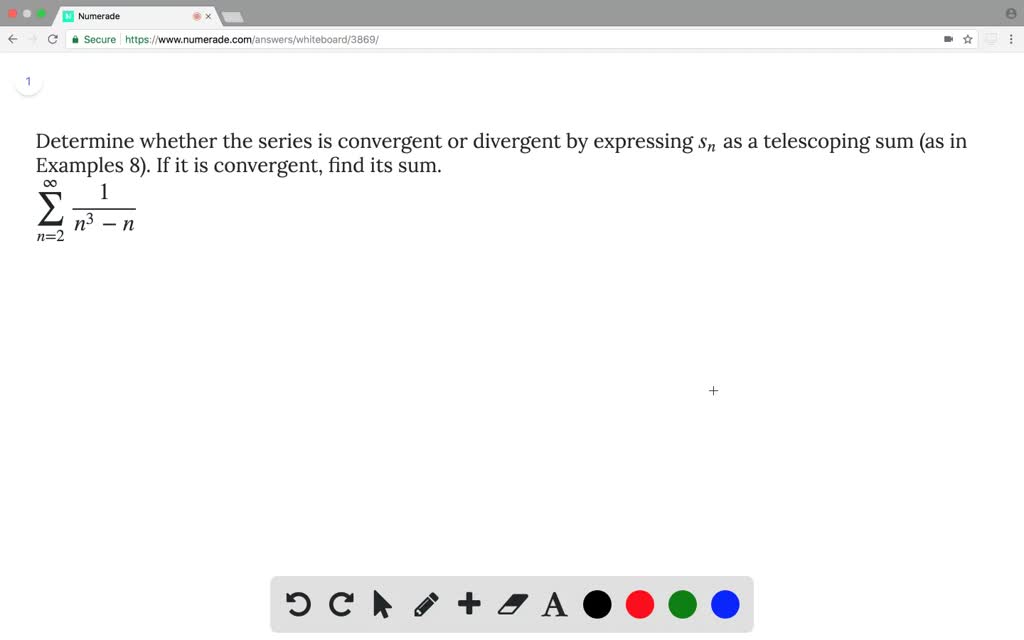Select the pointer cursor tool
Image resolution: width=1024 pixels, height=640 pixels.
(x=383, y=604)
